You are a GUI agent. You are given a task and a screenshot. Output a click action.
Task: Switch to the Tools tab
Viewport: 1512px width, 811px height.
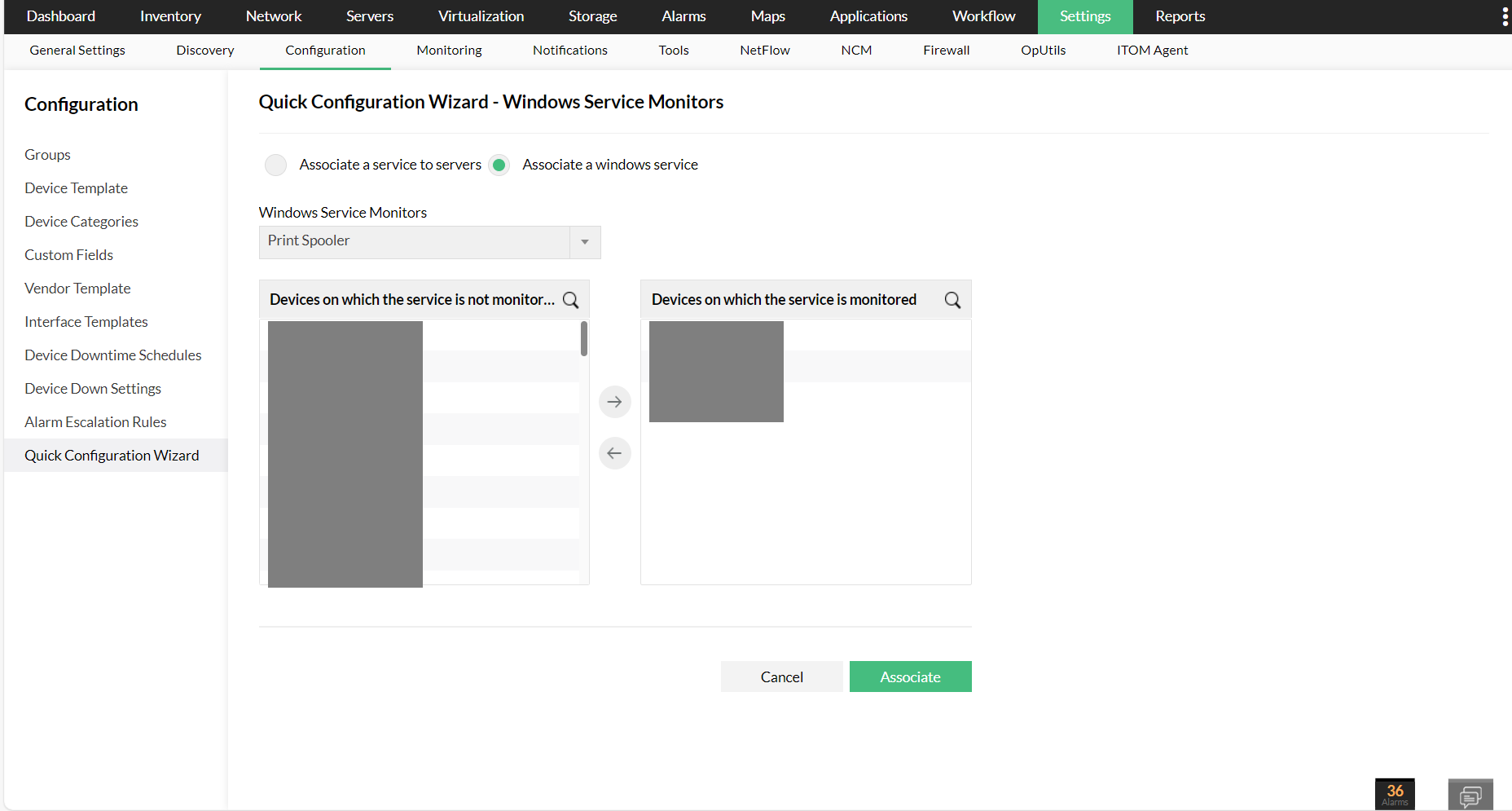tap(674, 51)
